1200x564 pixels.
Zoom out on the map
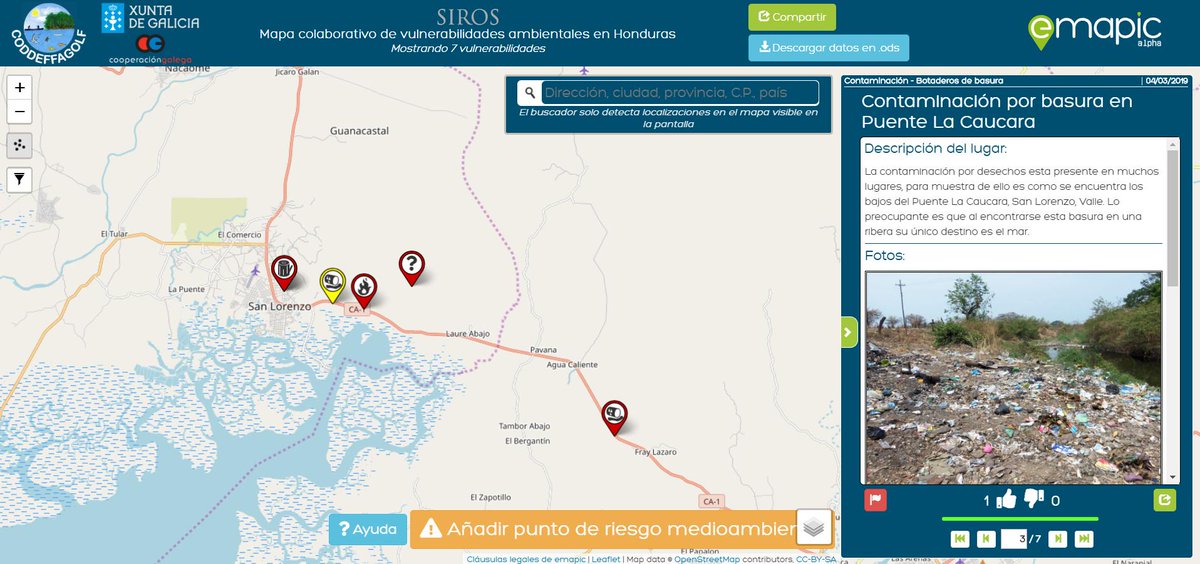[x=19, y=111]
